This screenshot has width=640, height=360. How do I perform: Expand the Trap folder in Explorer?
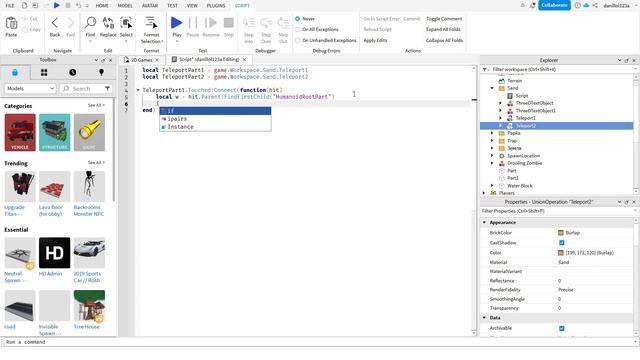(x=492, y=141)
